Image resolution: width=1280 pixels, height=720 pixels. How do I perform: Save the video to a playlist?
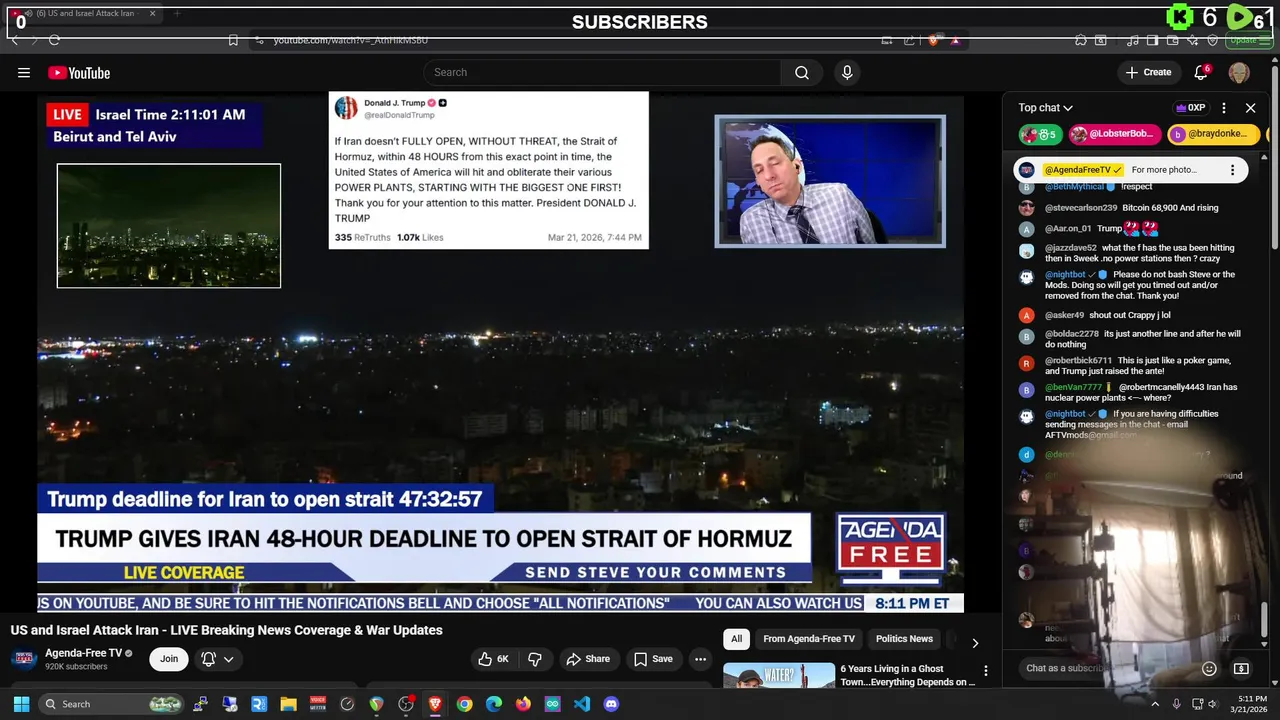653,659
